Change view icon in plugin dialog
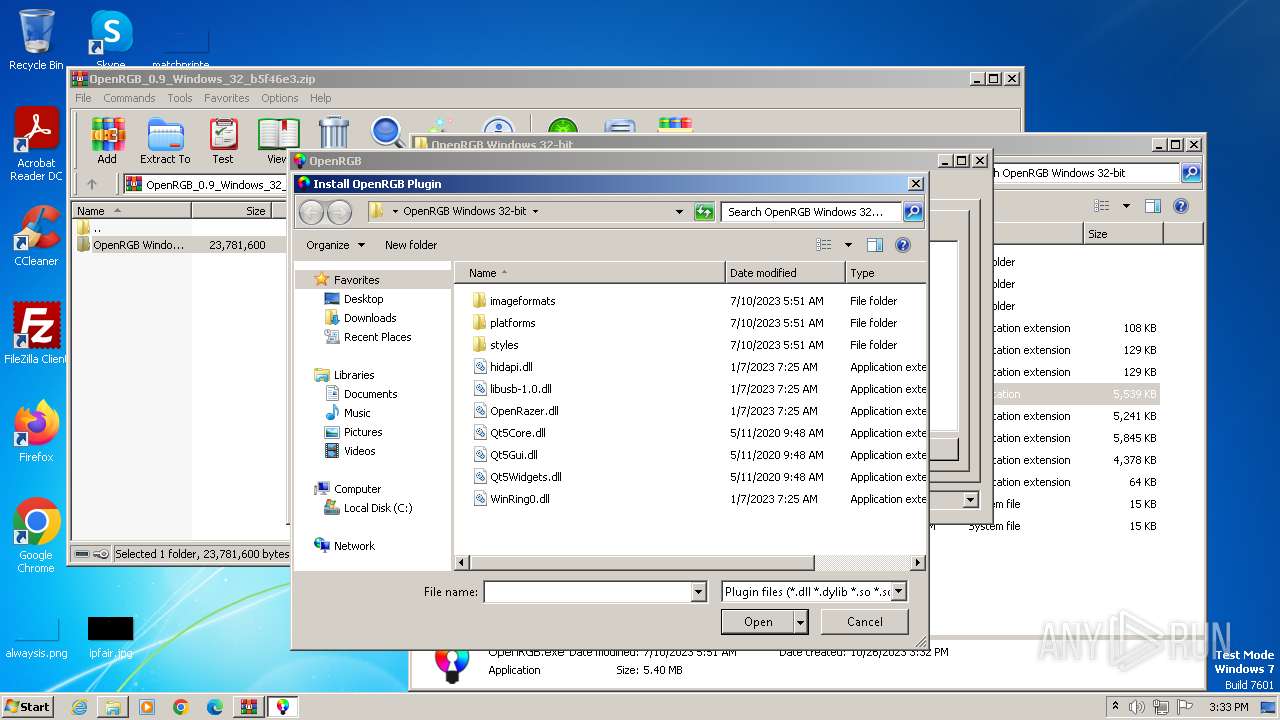Screen dimensions: 1280x720 coord(824,245)
